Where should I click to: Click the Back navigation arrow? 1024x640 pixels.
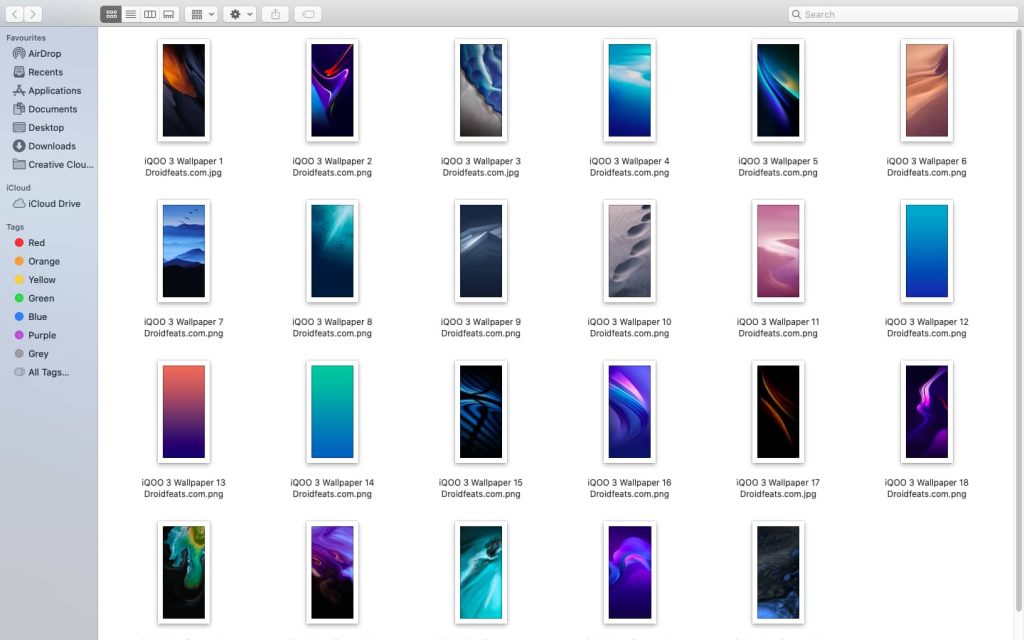tap(14, 14)
